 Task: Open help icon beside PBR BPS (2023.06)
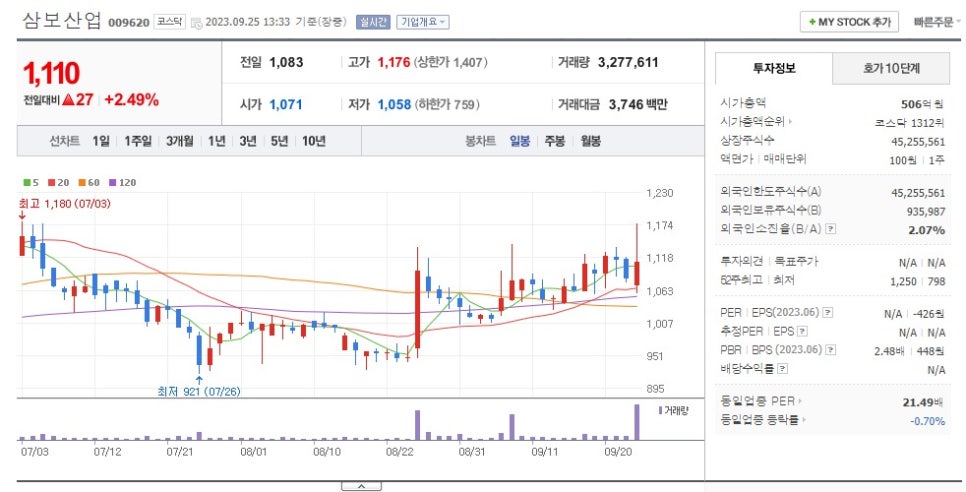pos(830,350)
